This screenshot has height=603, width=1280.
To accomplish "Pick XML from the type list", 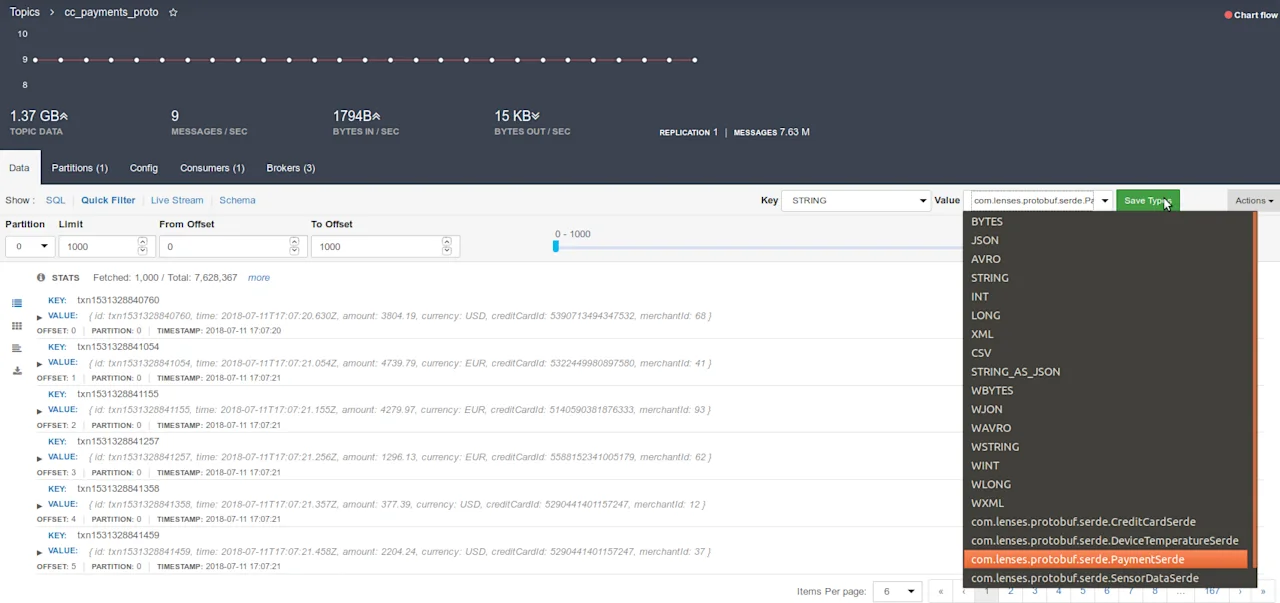I will point(1105,334).
